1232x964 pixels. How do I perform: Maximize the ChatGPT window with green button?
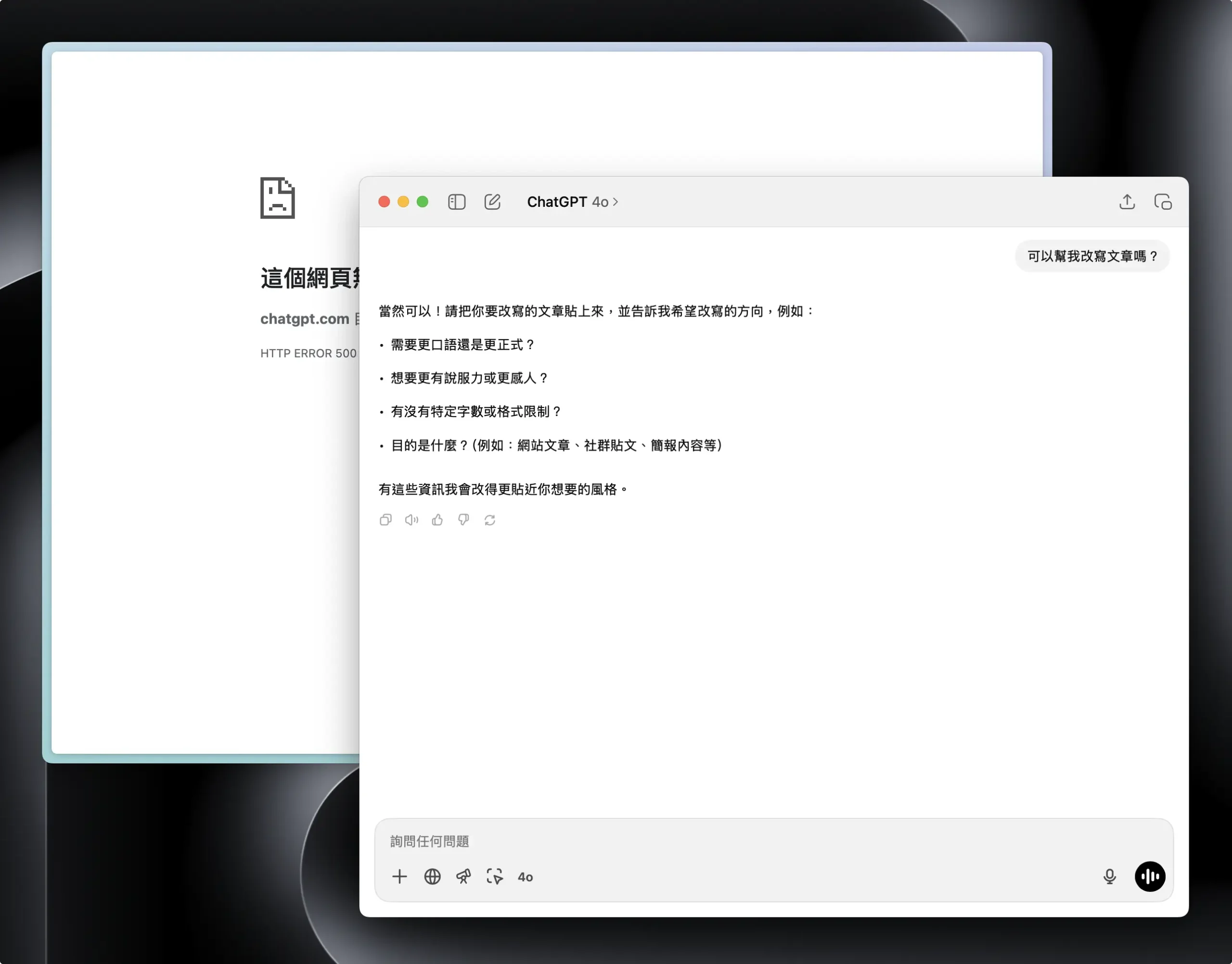pyautogui.click(x=423, y=202)
